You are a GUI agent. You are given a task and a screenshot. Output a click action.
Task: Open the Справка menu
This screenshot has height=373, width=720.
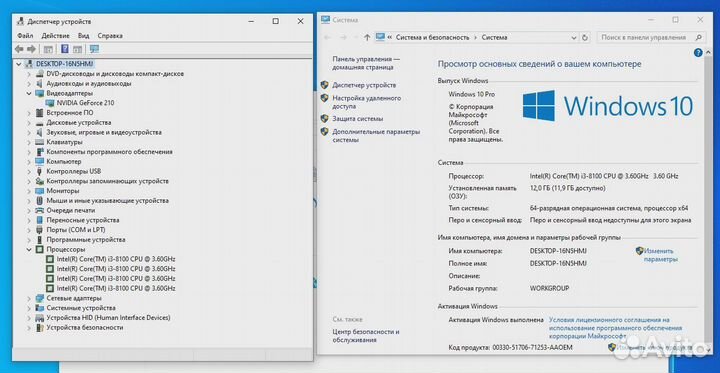click(110, 35)
